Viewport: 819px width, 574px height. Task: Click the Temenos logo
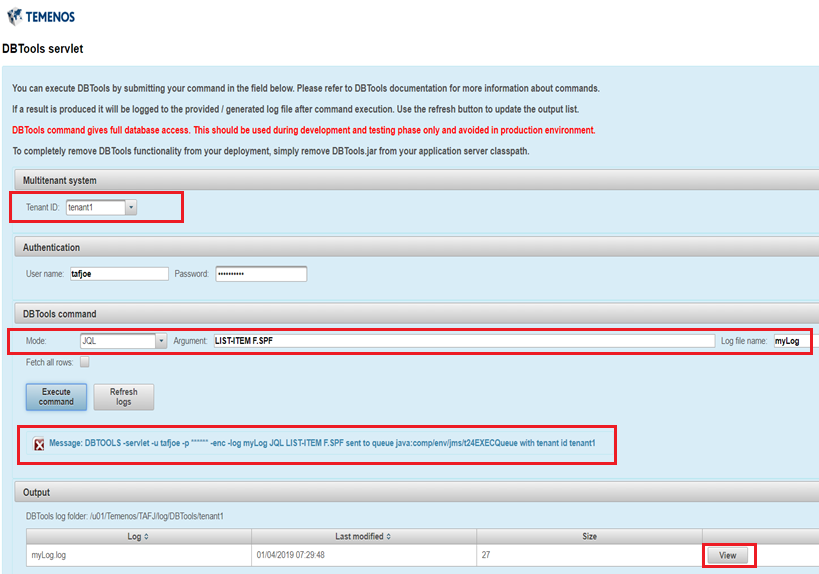pyautogui.click(x=41, y=16)
